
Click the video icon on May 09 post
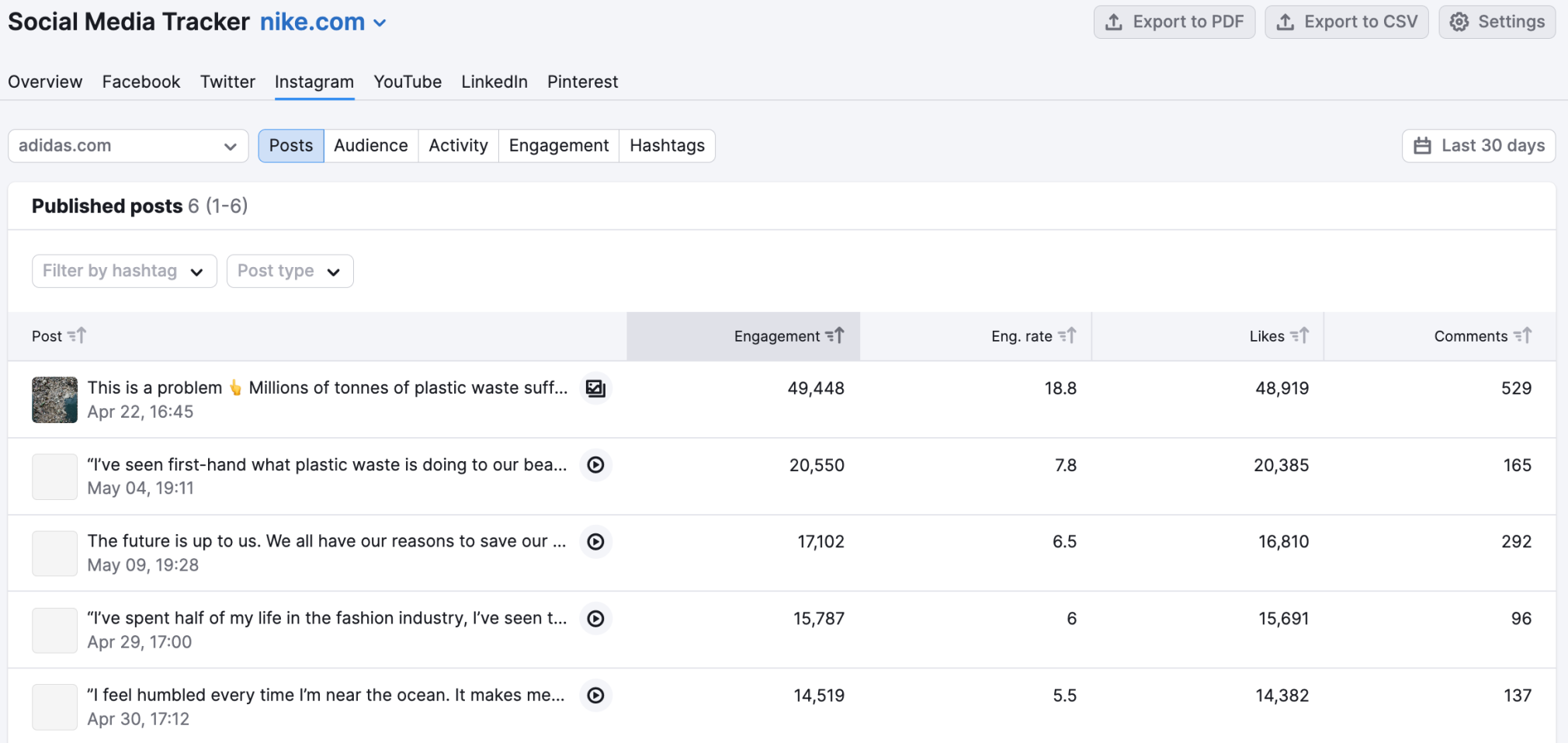(x=595, y=542)
